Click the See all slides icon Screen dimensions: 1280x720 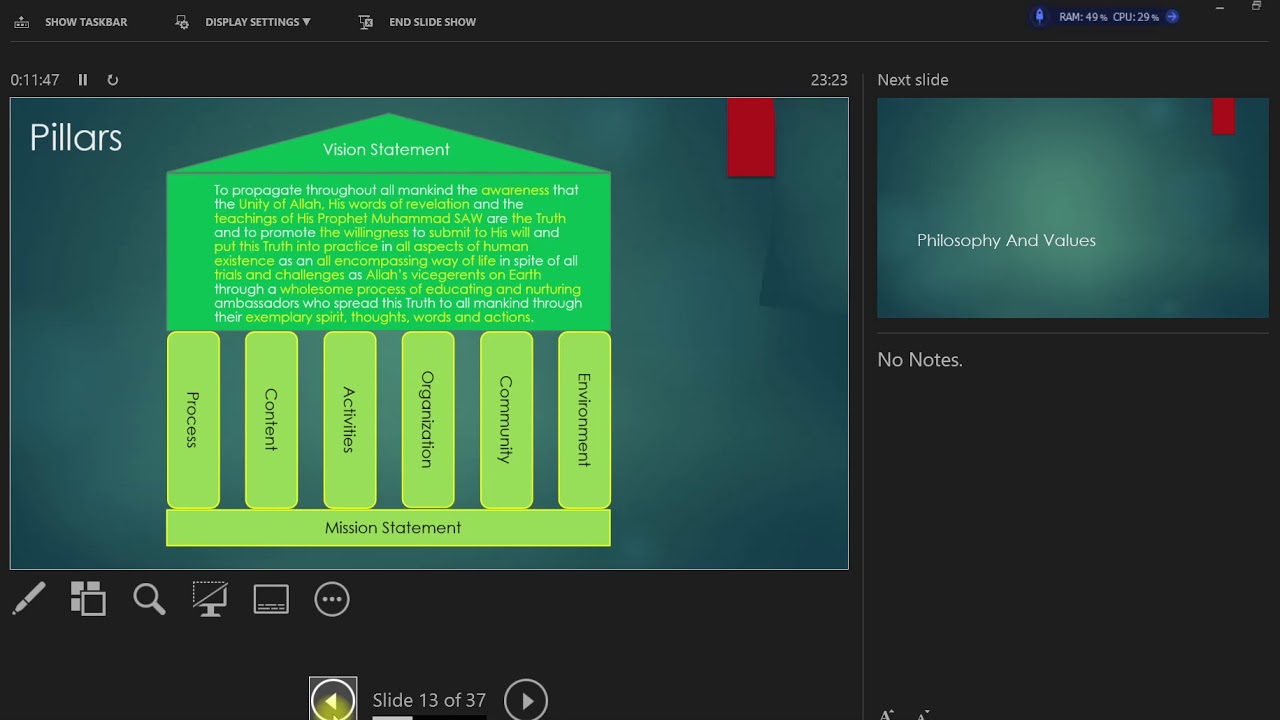[88, 599]
